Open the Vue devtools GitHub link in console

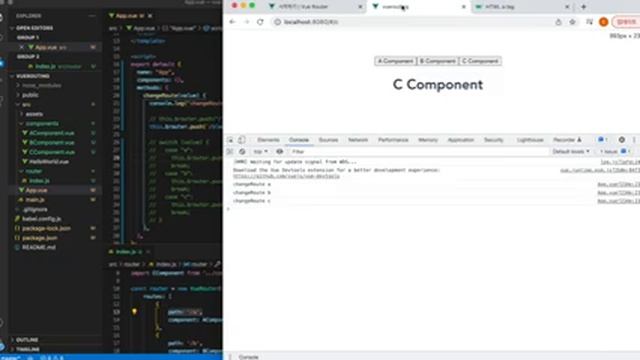[x=286, y=176]
